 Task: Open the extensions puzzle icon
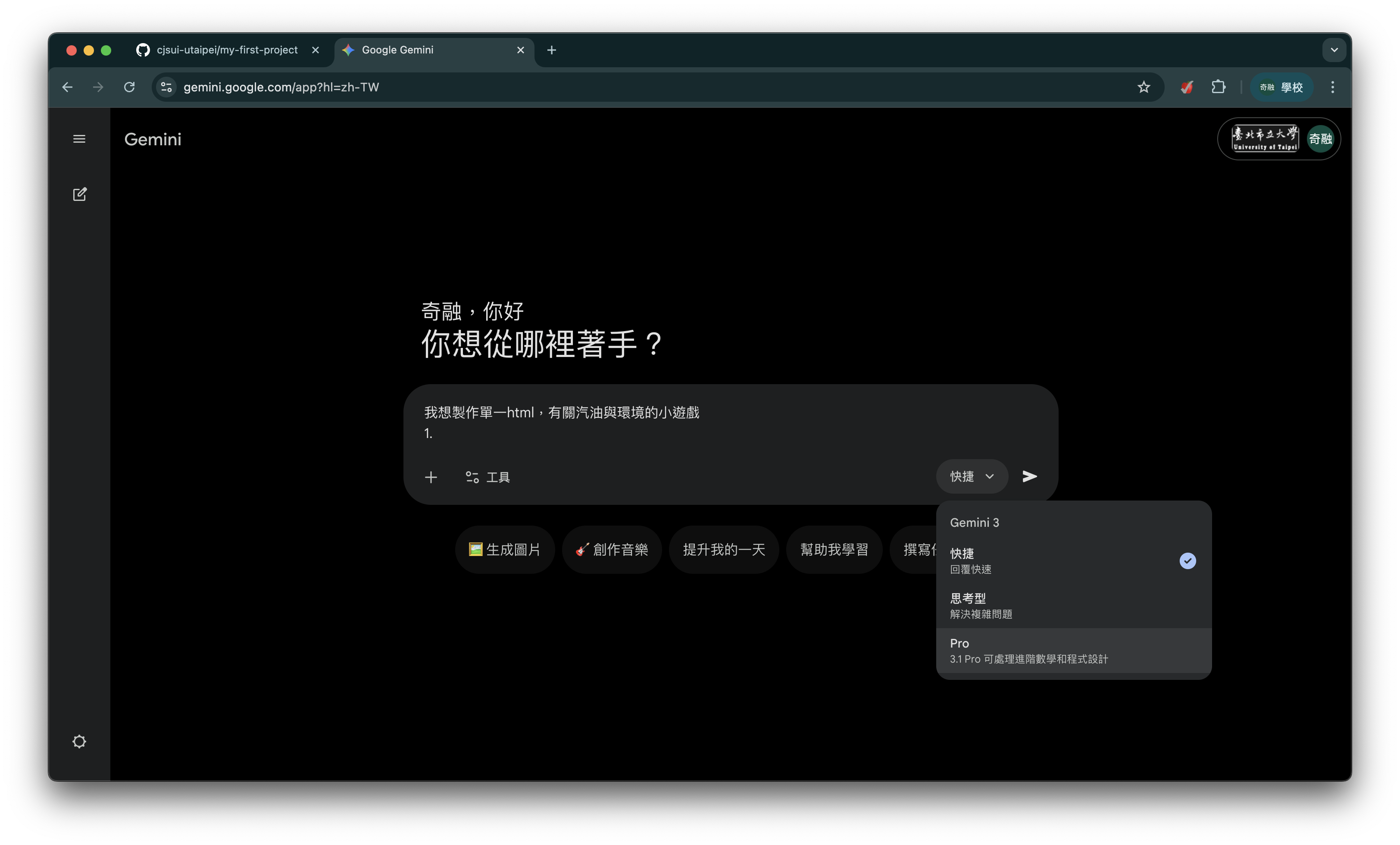(1218, 87)
